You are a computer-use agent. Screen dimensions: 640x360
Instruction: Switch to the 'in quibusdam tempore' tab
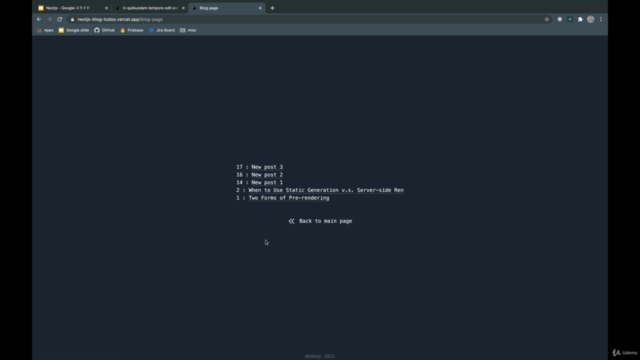pyautogui.click(x=149, y=8)
